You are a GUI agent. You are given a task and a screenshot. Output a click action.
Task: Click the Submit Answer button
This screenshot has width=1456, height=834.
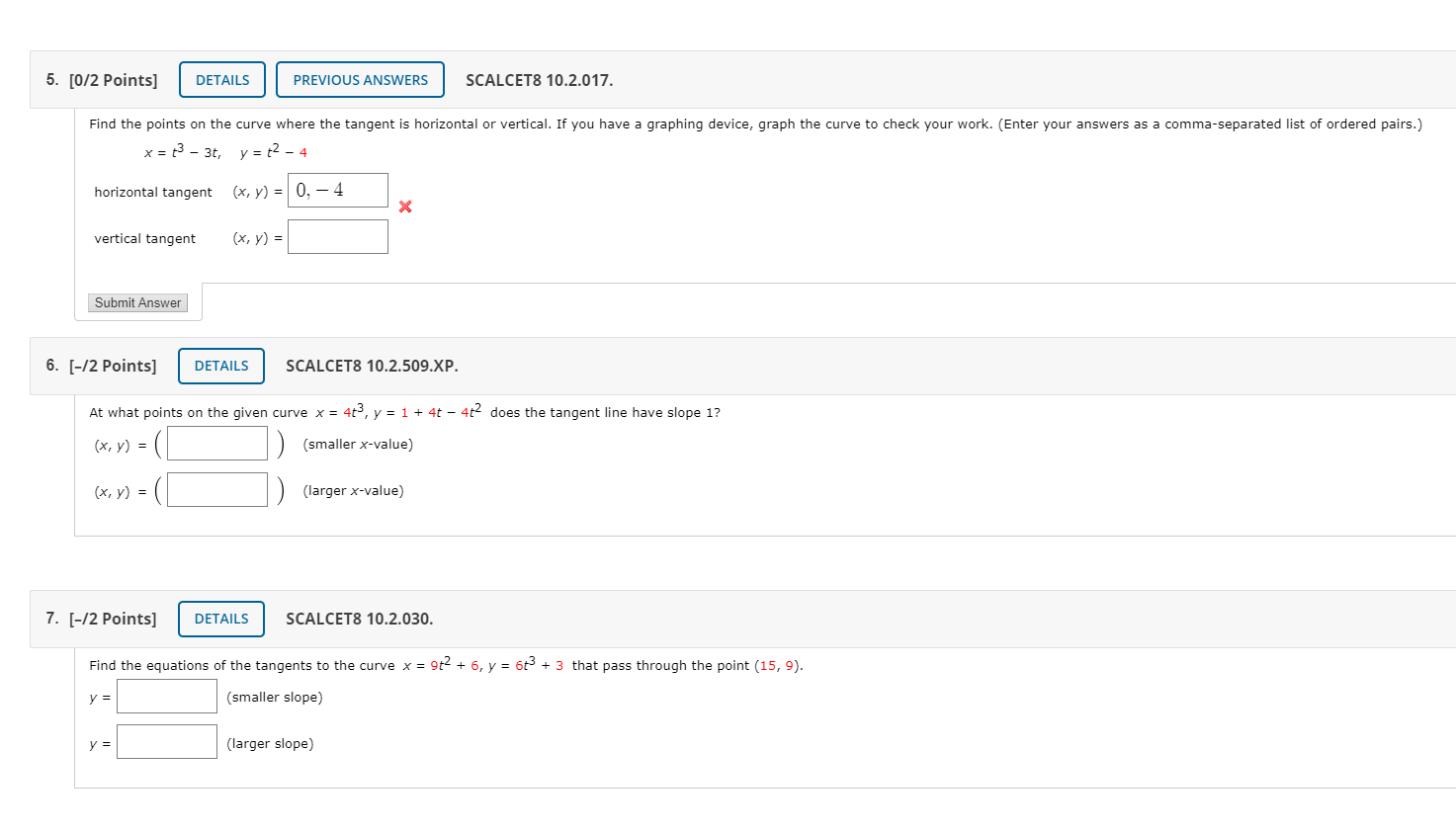pyautogui.click(x=138, y=303)
